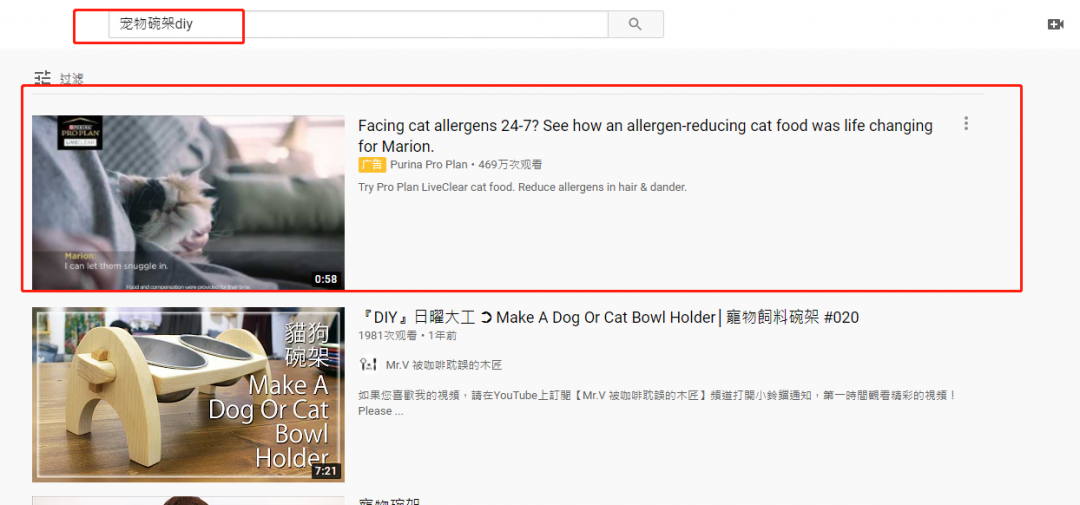This screenshot has width=1080, height=505.
Task: Open the '日曜大工 Make A Dog Or Cat Bowl Holder' title
Action: pyautogui.click(x=608, y=317)
